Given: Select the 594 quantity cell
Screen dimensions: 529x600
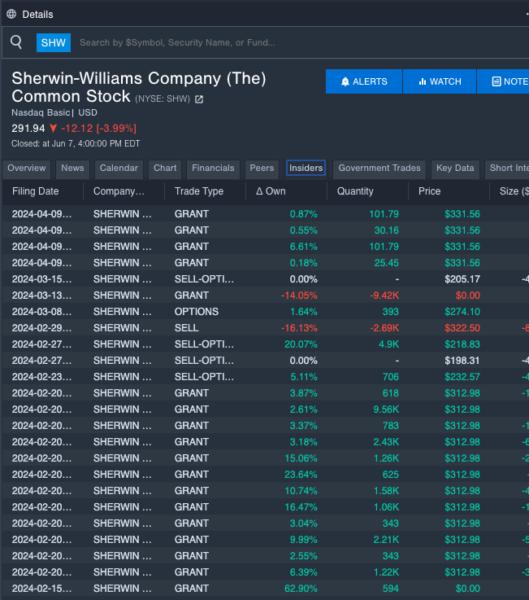Looking at the screenshot, I should click(390, 588).
